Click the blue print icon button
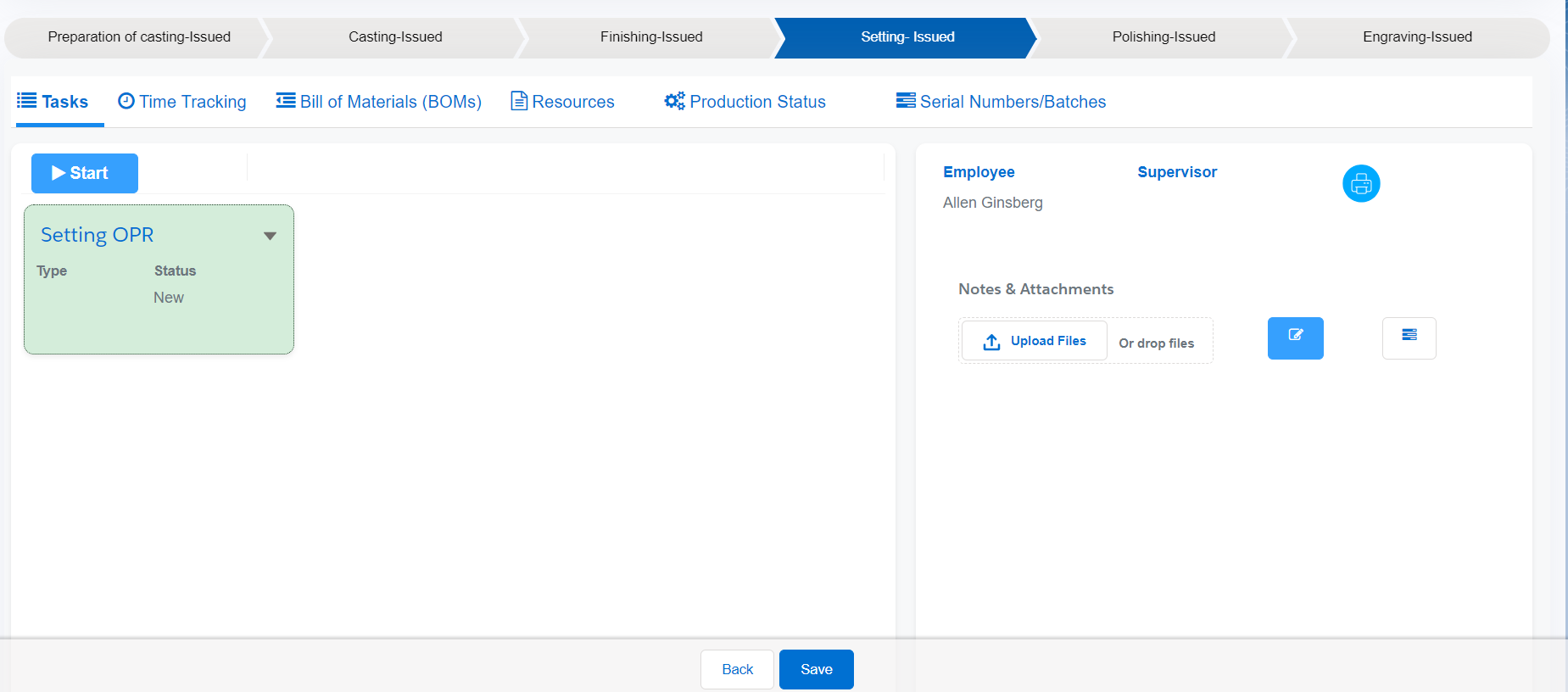1568x692 pixels. (1361, 183)
